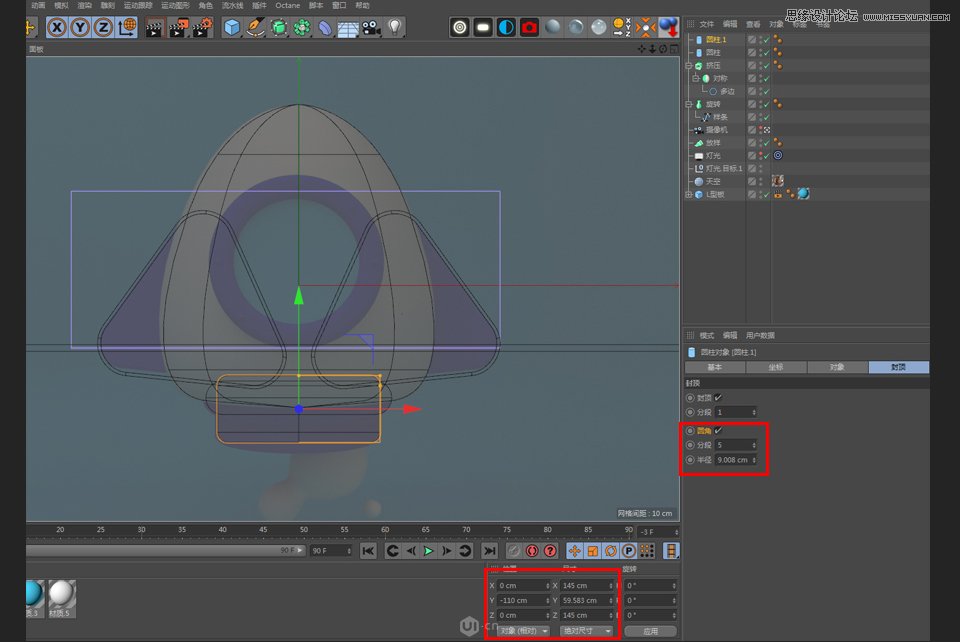This screenshot has height=642, width=960.
Task: Open the Octane menu in the menu bar
Action: tap(288, 5)
